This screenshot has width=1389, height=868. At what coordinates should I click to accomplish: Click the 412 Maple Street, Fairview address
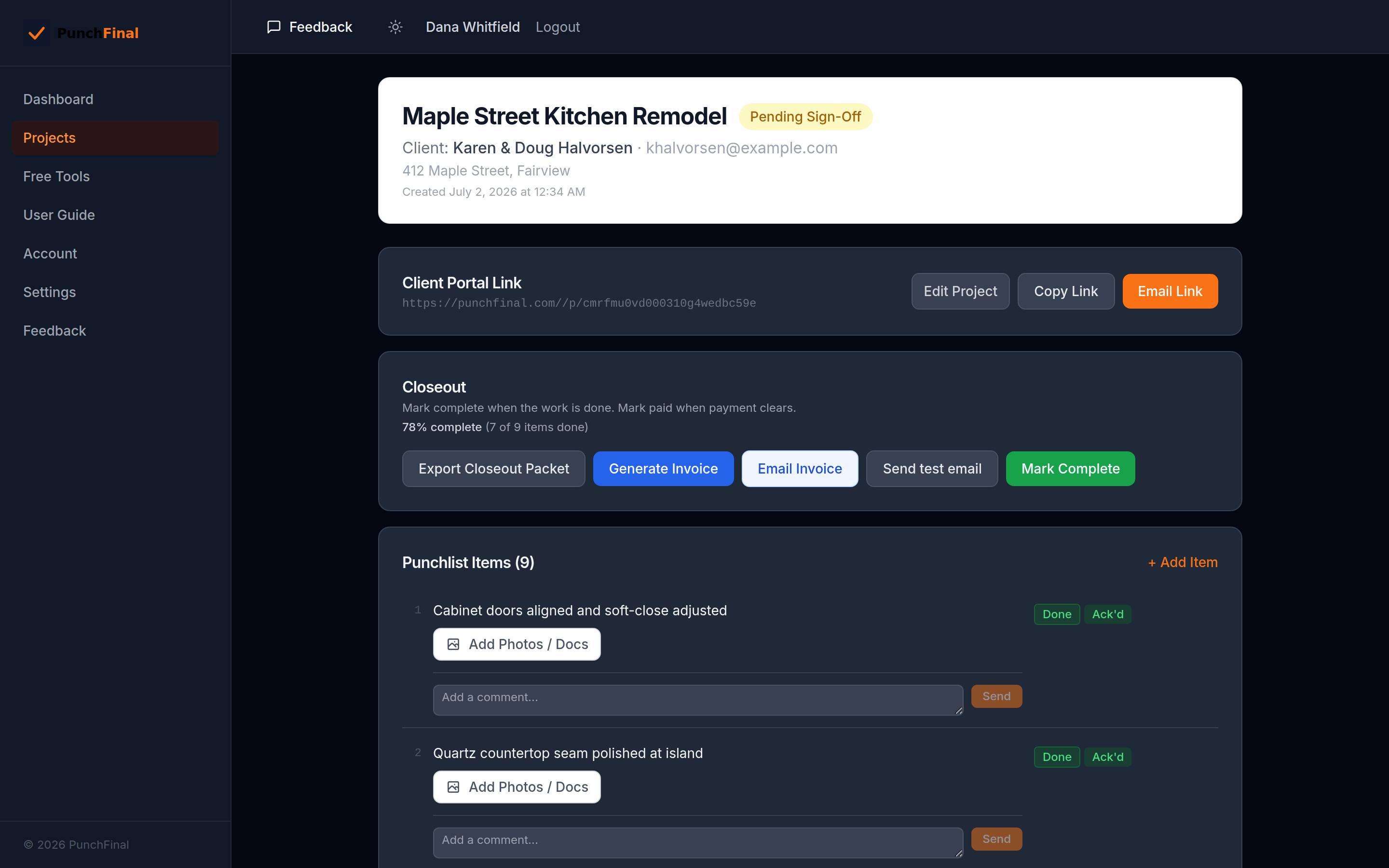click(x=486, y=171)
